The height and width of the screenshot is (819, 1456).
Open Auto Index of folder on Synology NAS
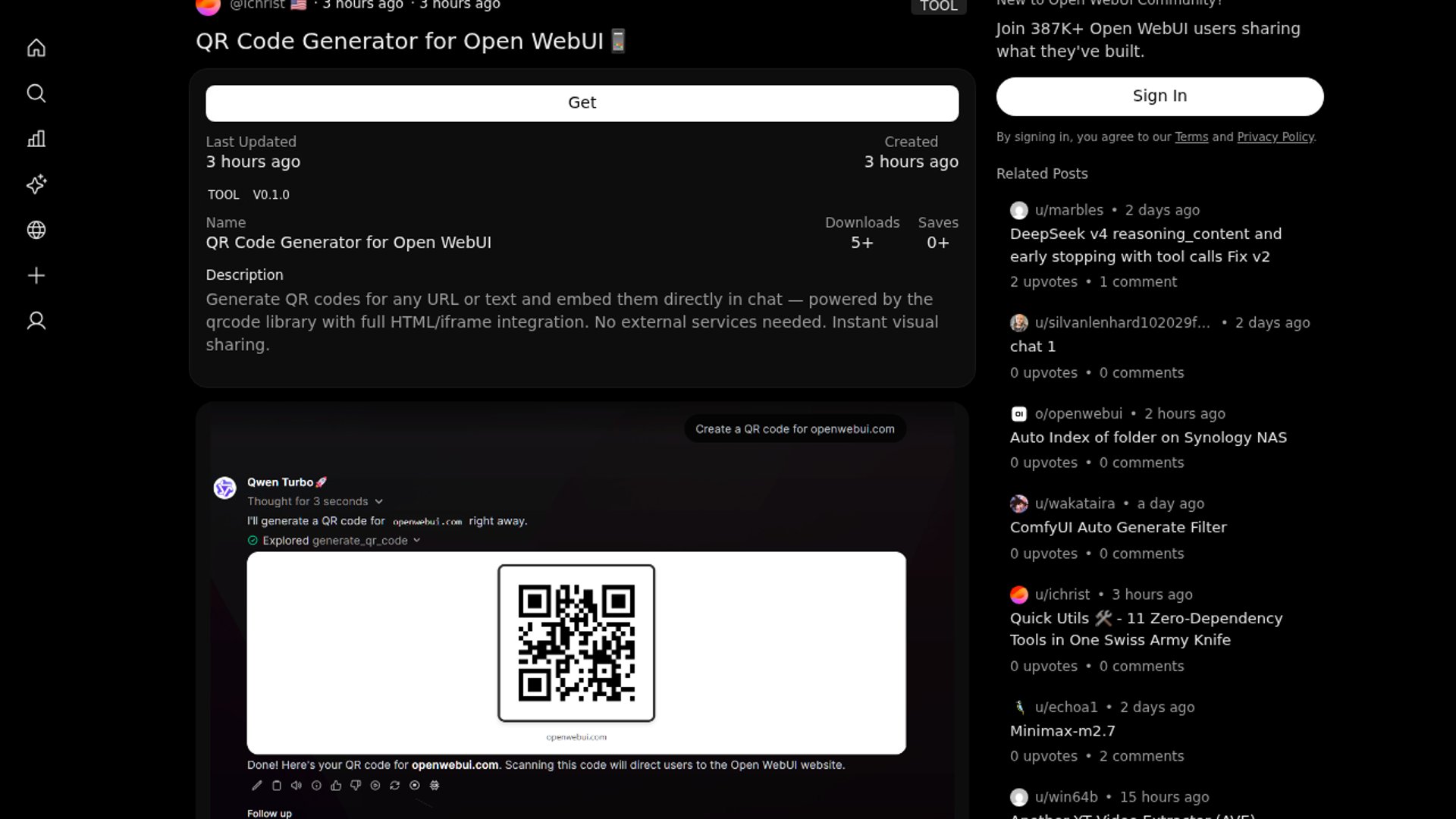[x=1147, y=438]
